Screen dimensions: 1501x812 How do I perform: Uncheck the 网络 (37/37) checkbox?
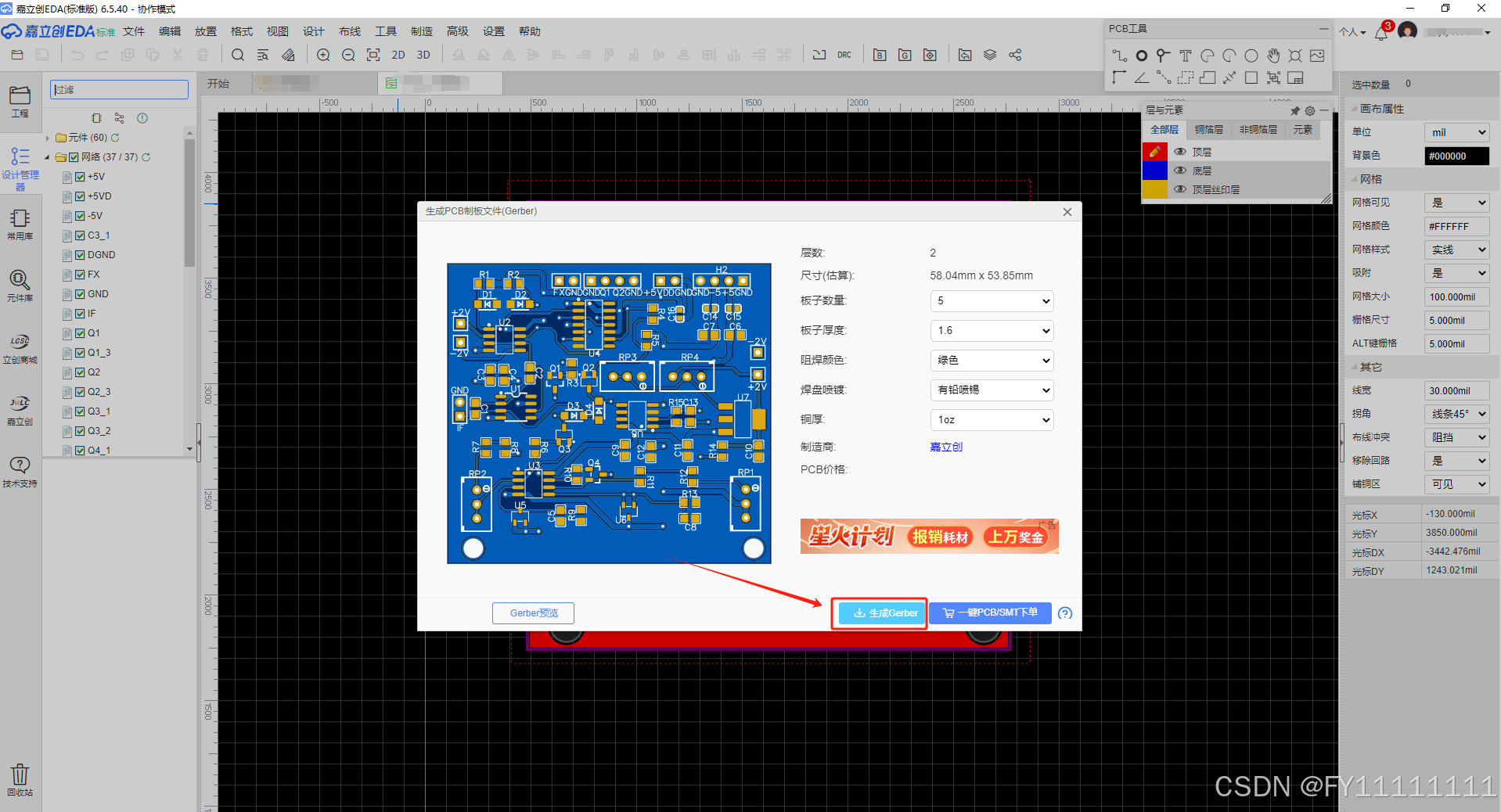pyautogui.click(x=74, y=157)
